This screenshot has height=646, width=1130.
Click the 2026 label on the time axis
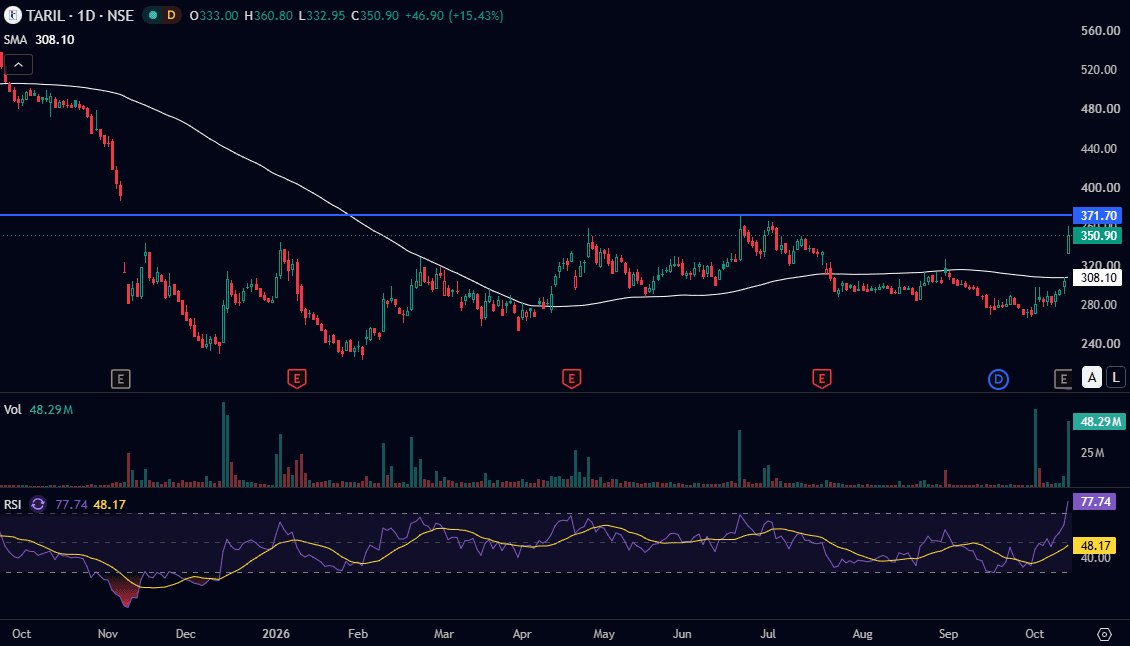pos(275,634)
